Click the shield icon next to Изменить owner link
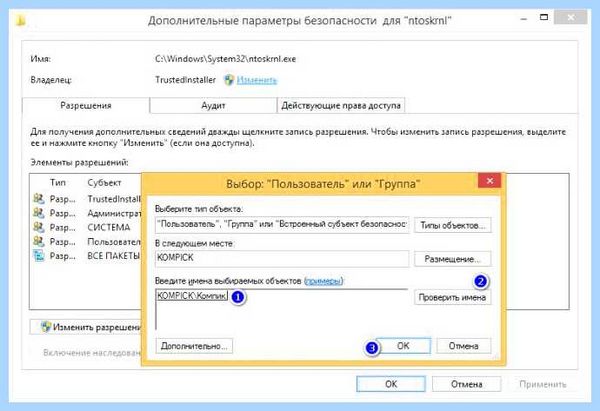The image size is (600, 411). coord(229,80)
